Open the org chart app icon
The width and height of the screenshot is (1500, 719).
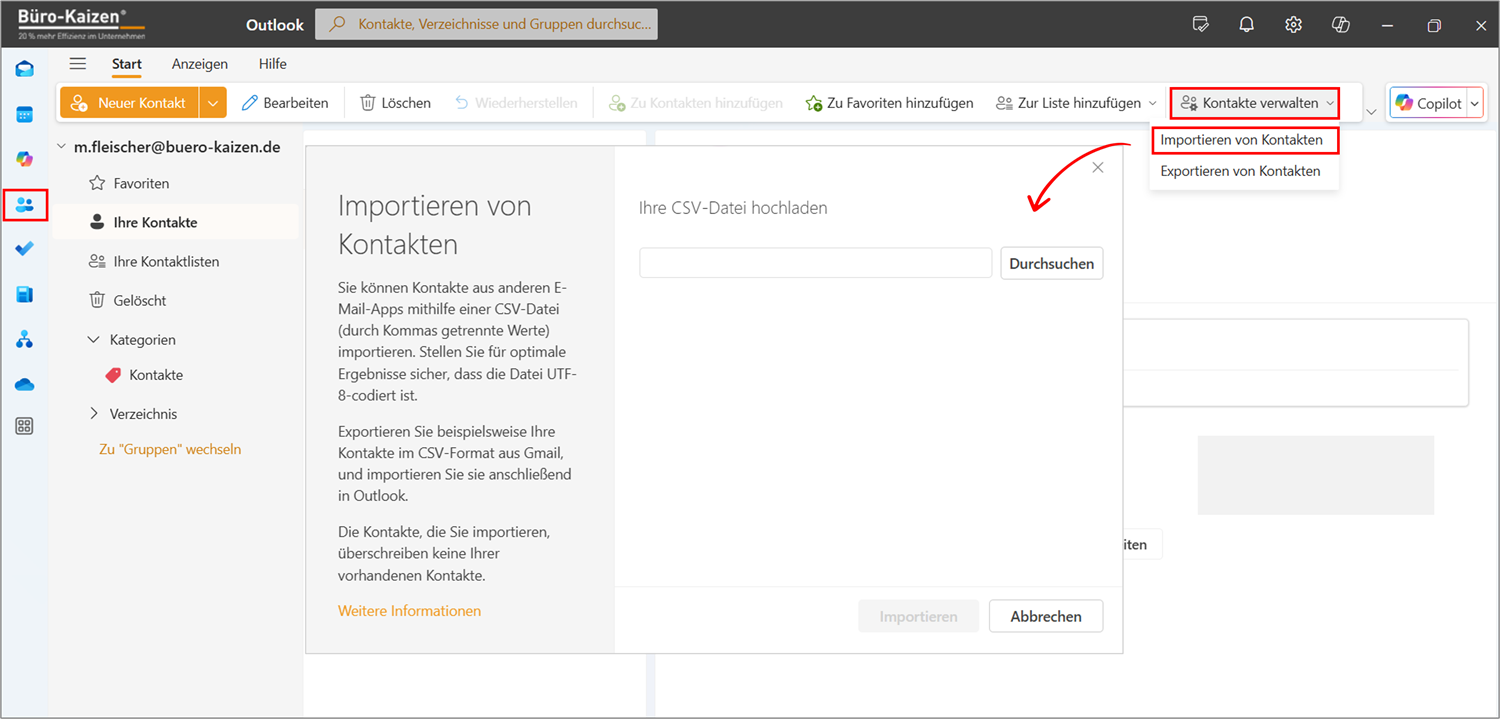click(25, 340)
